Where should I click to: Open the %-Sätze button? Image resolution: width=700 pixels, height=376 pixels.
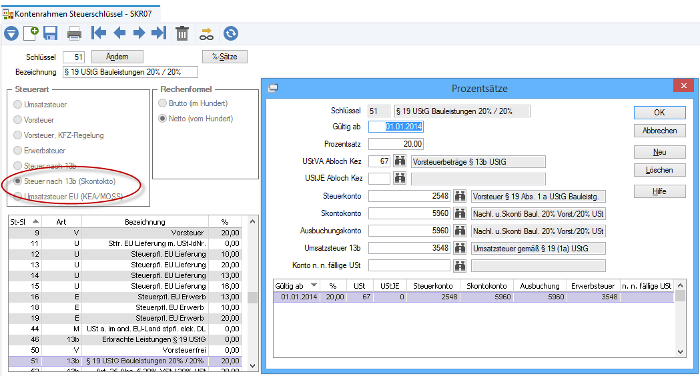click(x=225, y=57)
